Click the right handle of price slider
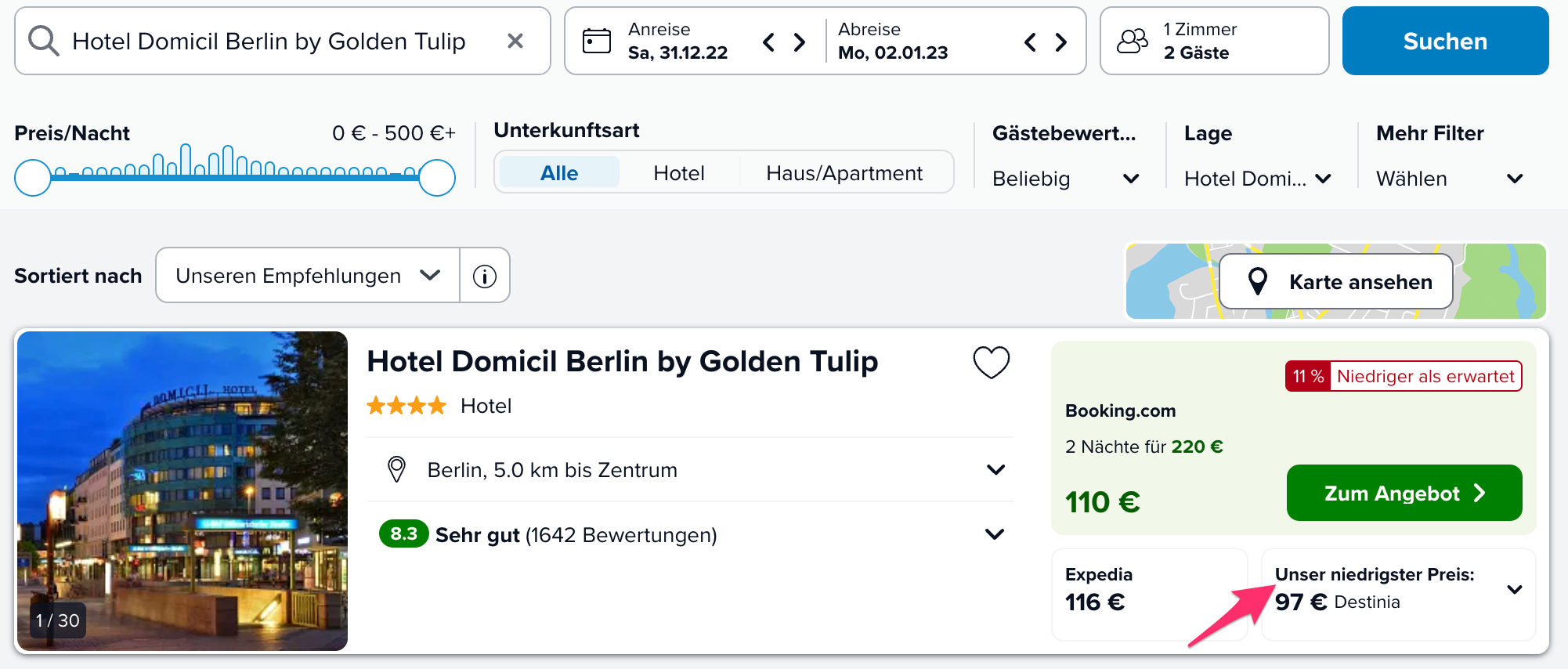The image size is (1568, 669). [437, 178]
